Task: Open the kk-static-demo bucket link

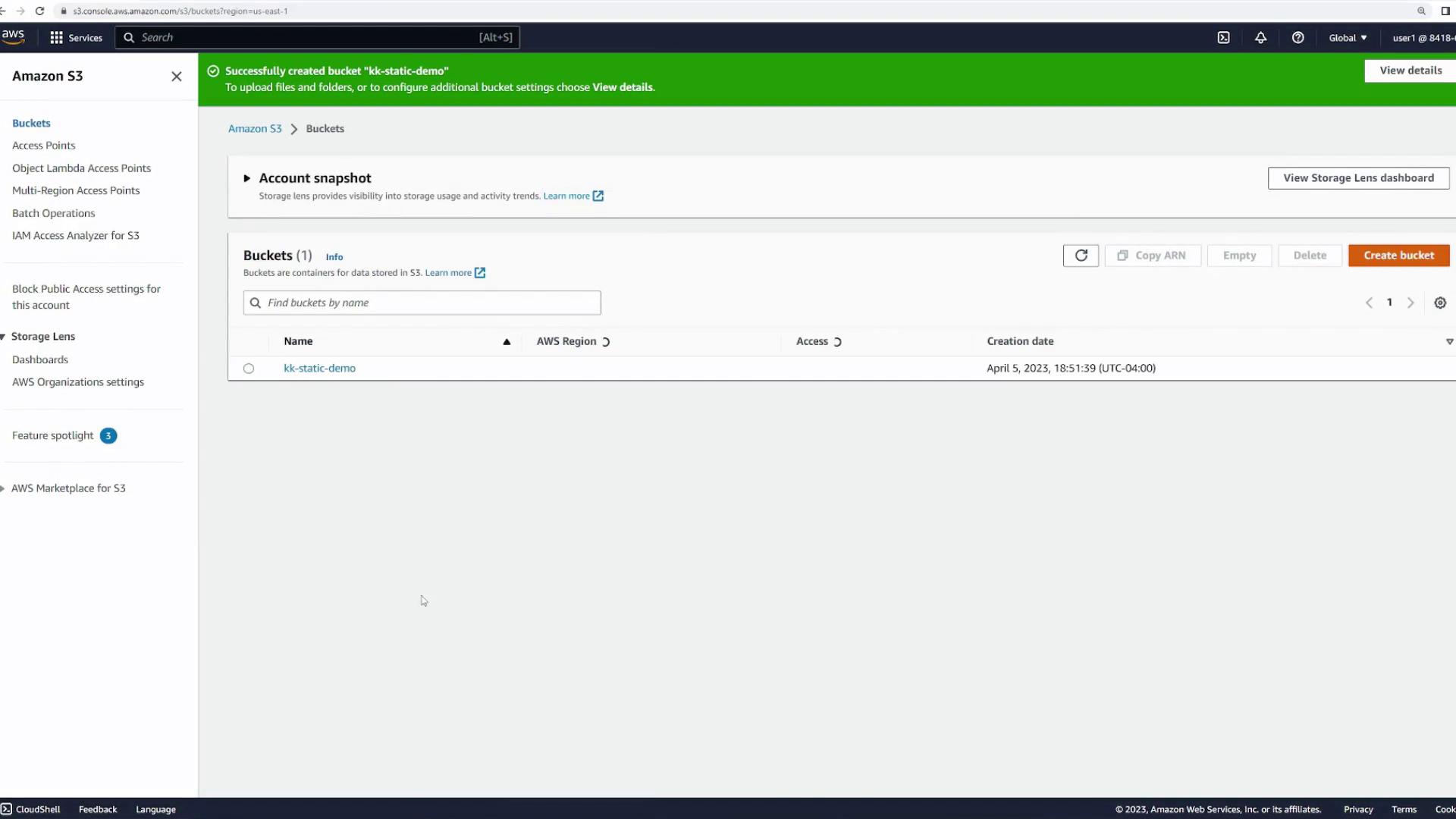Action: pos(319,369)
